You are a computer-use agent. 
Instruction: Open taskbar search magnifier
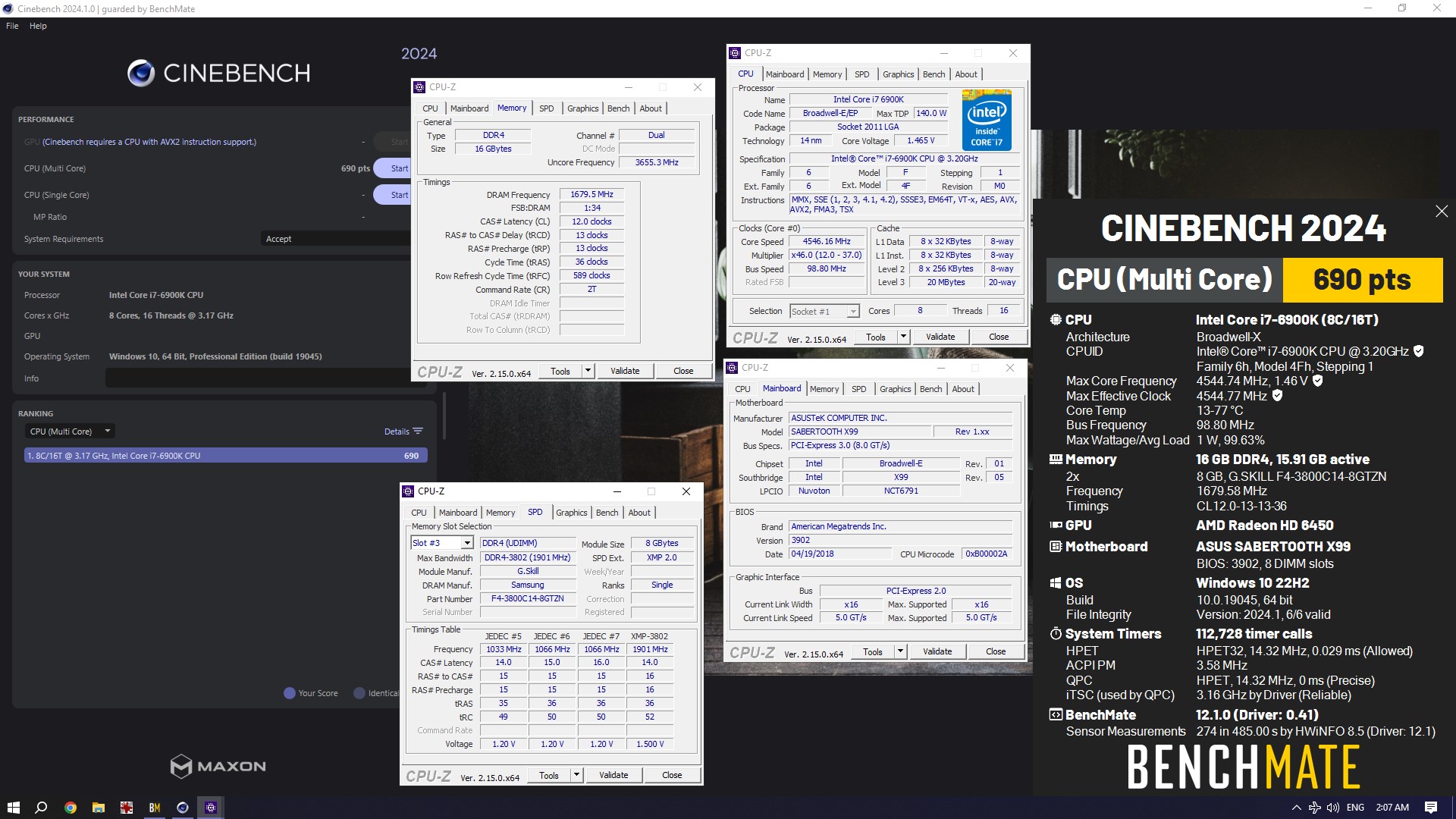[42, 808]
